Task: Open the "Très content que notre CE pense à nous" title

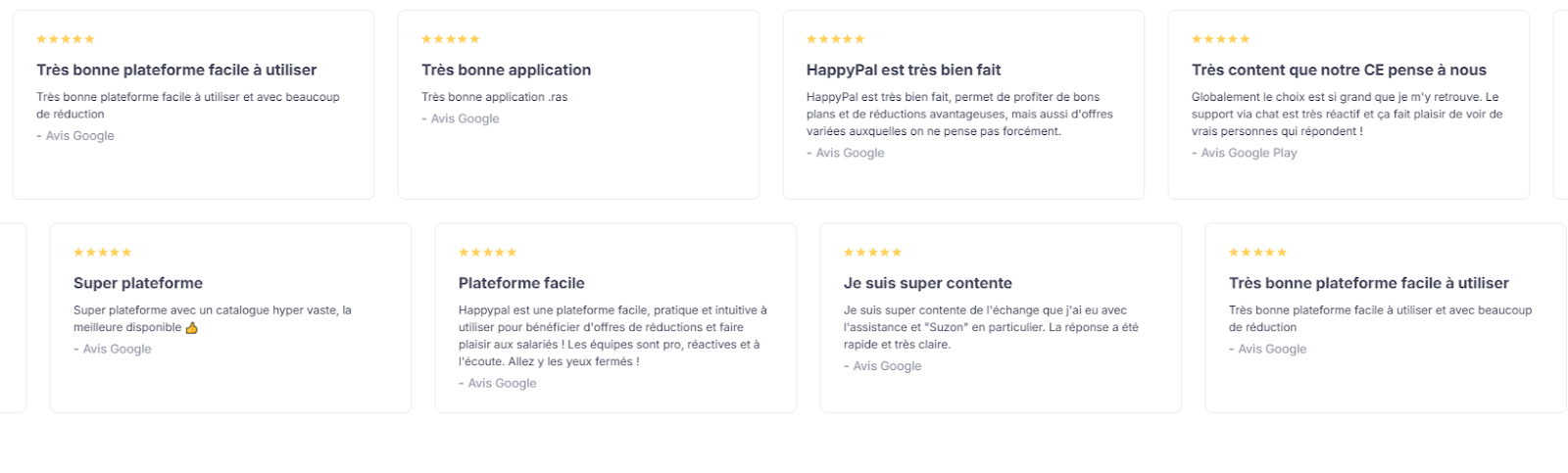Action: [1338, 70]
